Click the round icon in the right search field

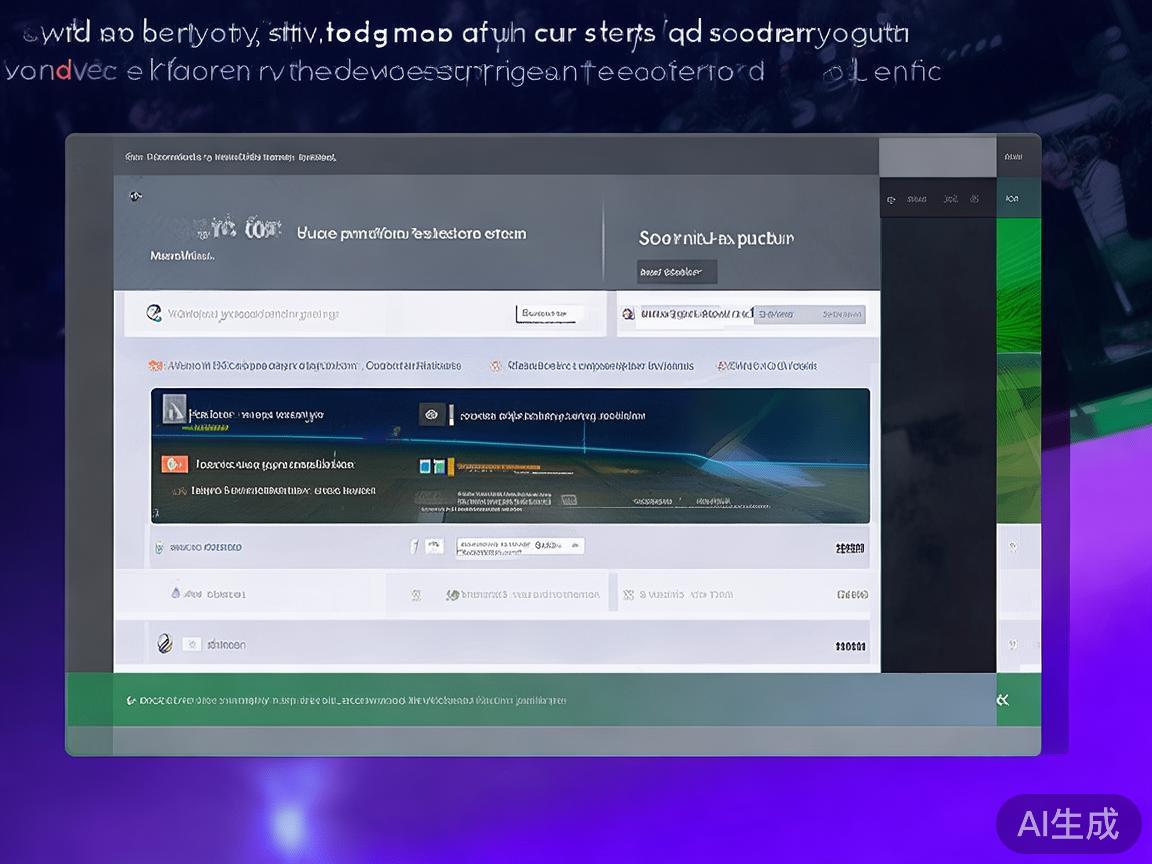pyautogui.click(x=628, y=314)
